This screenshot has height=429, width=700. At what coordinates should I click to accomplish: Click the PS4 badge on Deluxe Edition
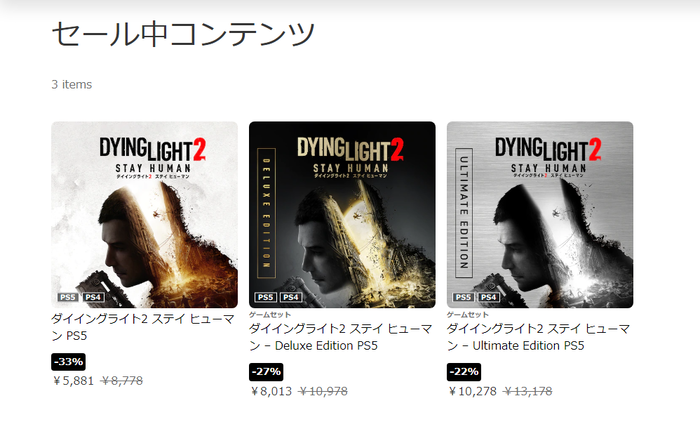[291, 297]
